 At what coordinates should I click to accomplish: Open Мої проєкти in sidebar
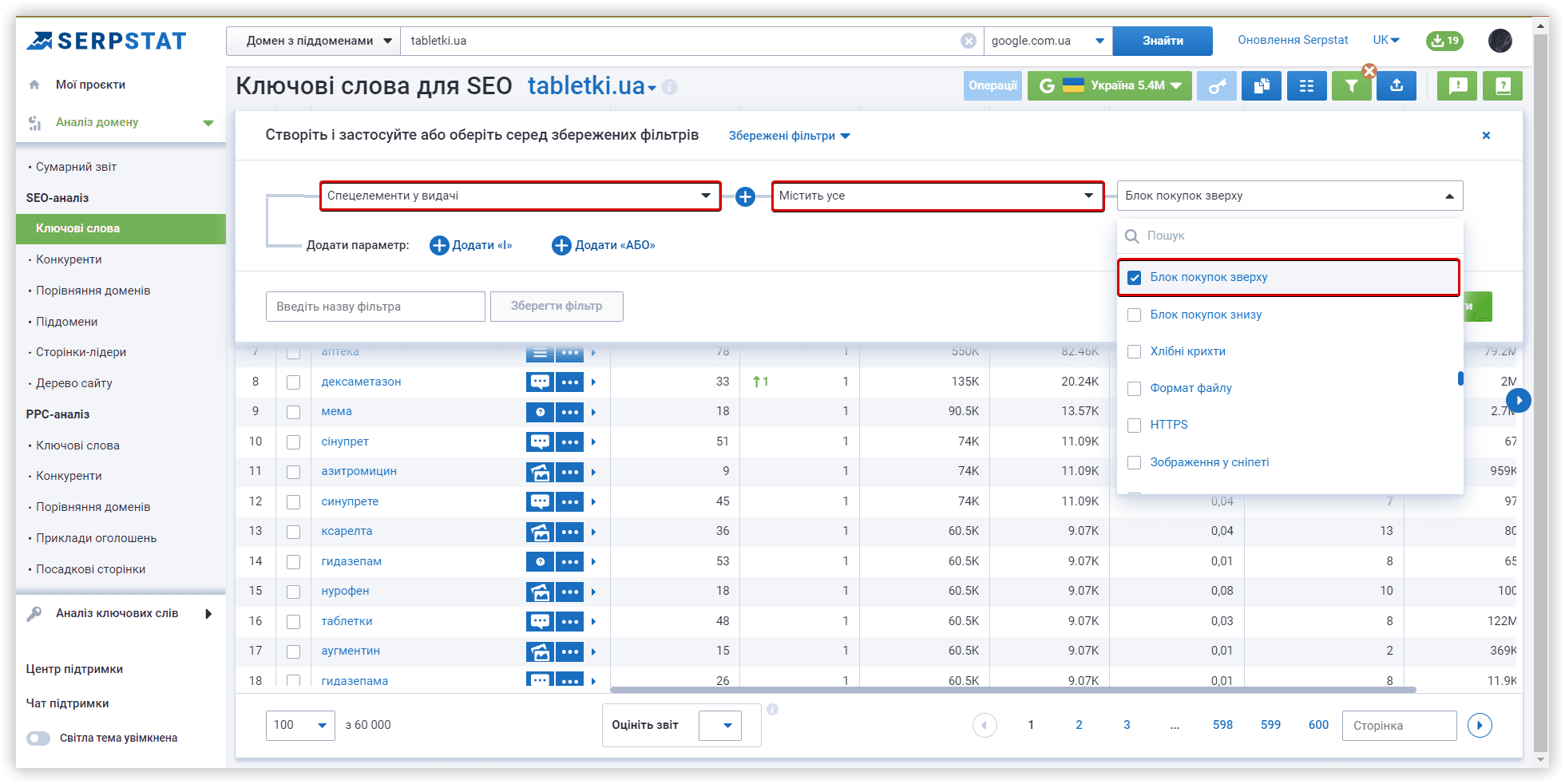90,85
